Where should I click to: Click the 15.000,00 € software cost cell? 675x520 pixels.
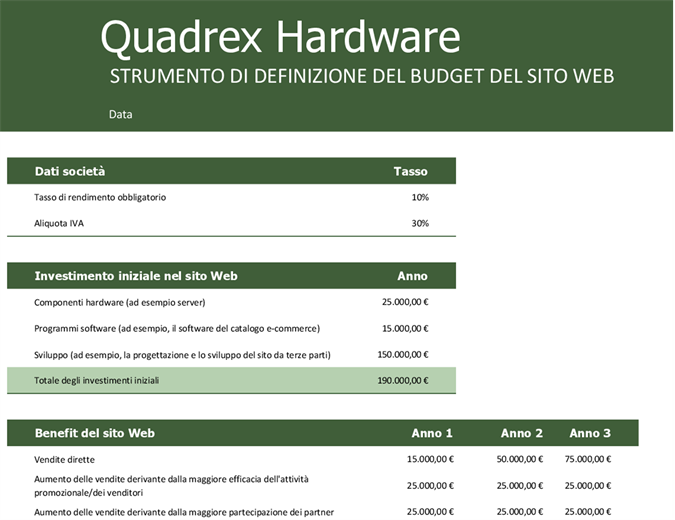(405, 329)
